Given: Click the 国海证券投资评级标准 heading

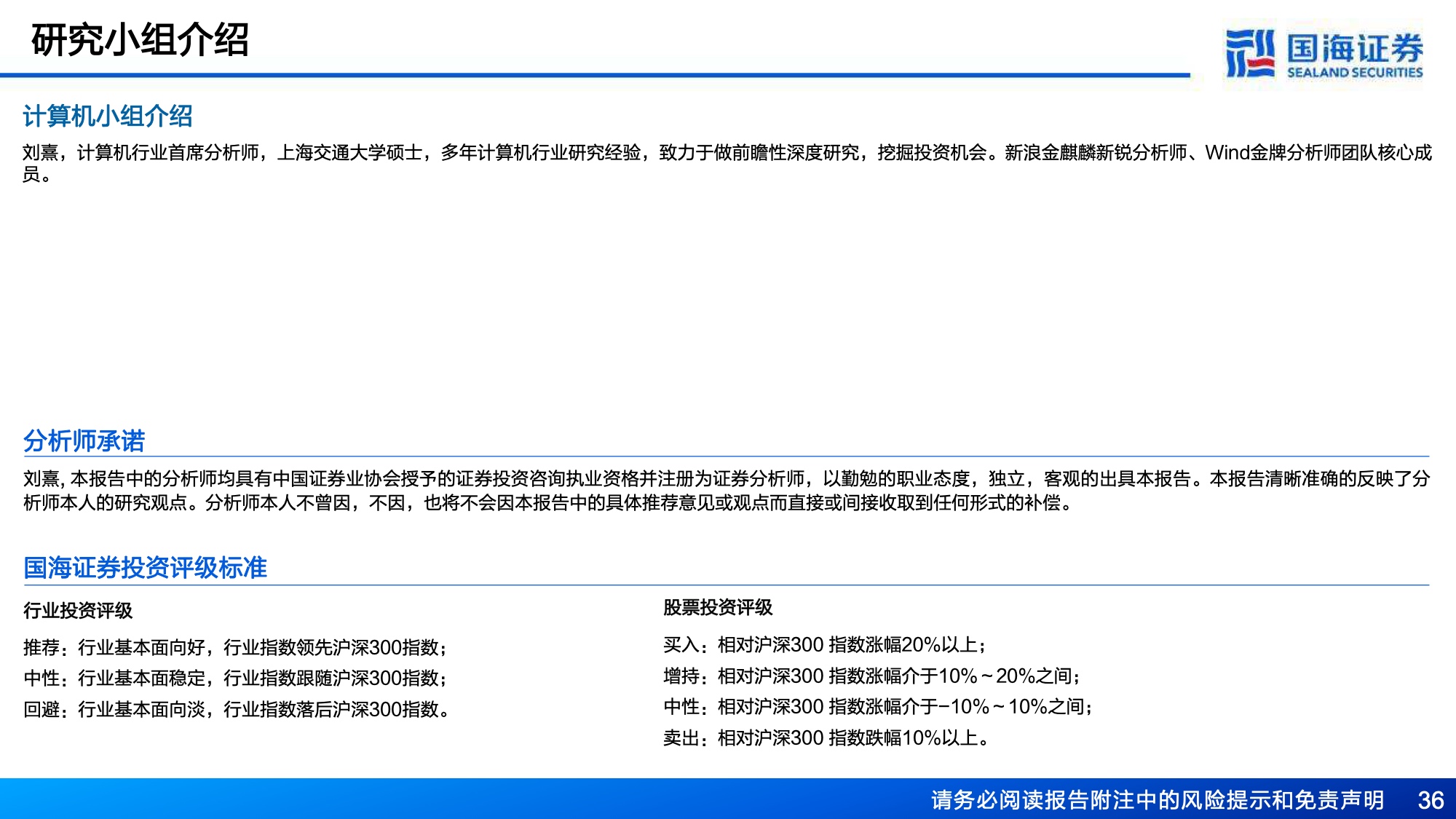Looking at the screenshot, I should click(x=145, y=568).
